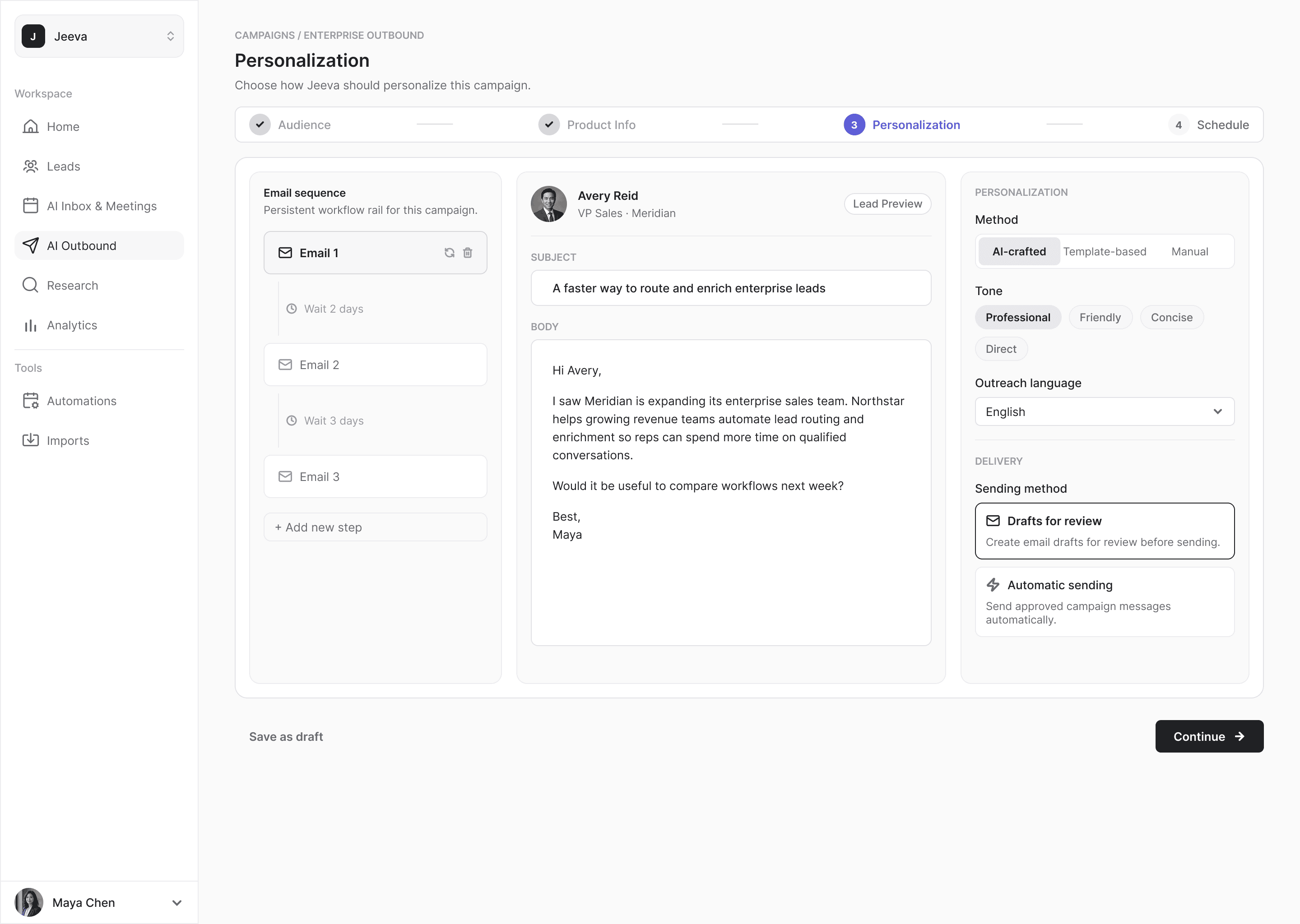Click the Imports download icon
This screenshot has height=924, width=1300.
[x=31, y=440]
